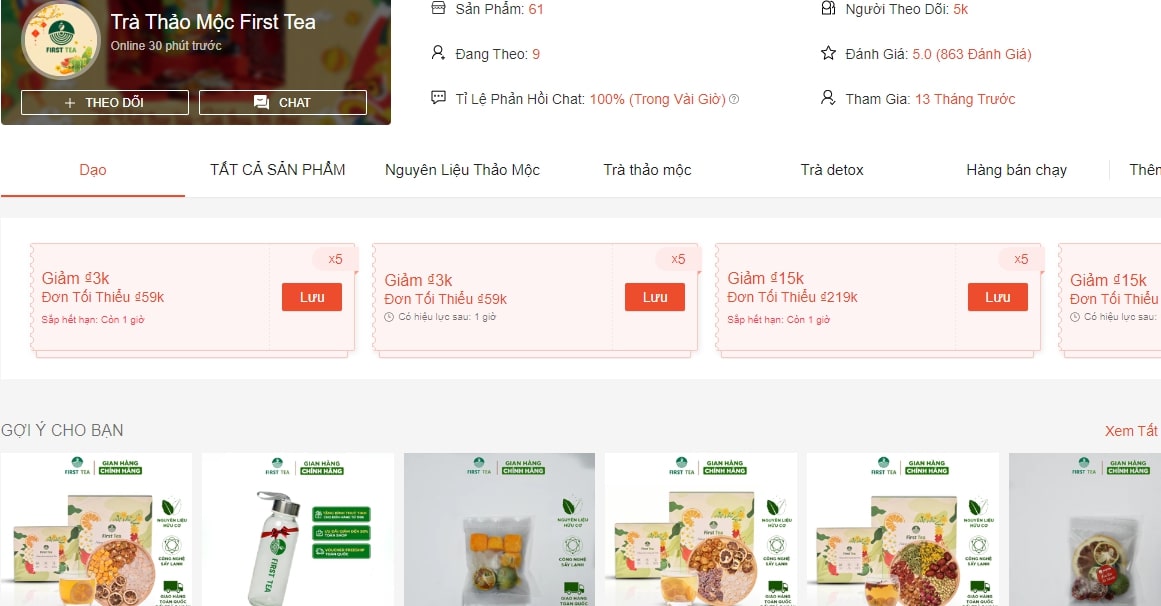The height and width of the screenshot is (606, 1161).
Task: Click the Người Theo Dõi followers icon
Action: 828,8
